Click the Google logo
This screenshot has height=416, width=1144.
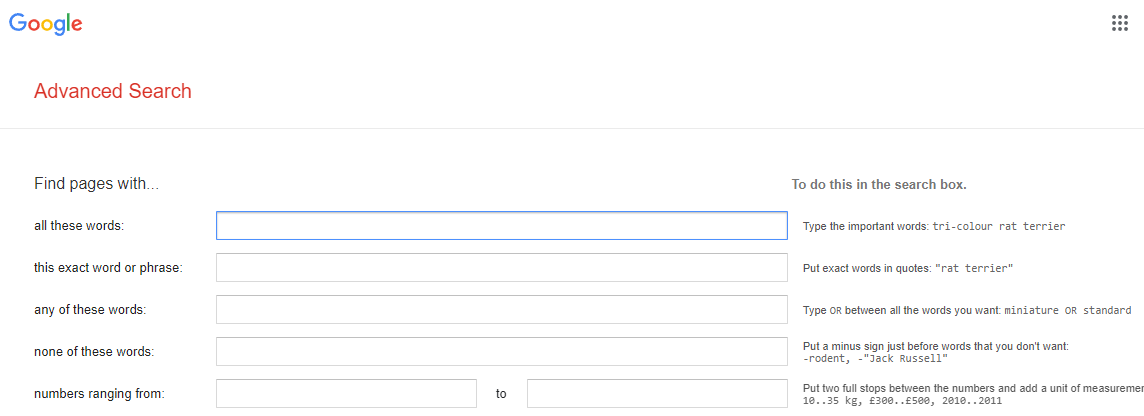45,24
